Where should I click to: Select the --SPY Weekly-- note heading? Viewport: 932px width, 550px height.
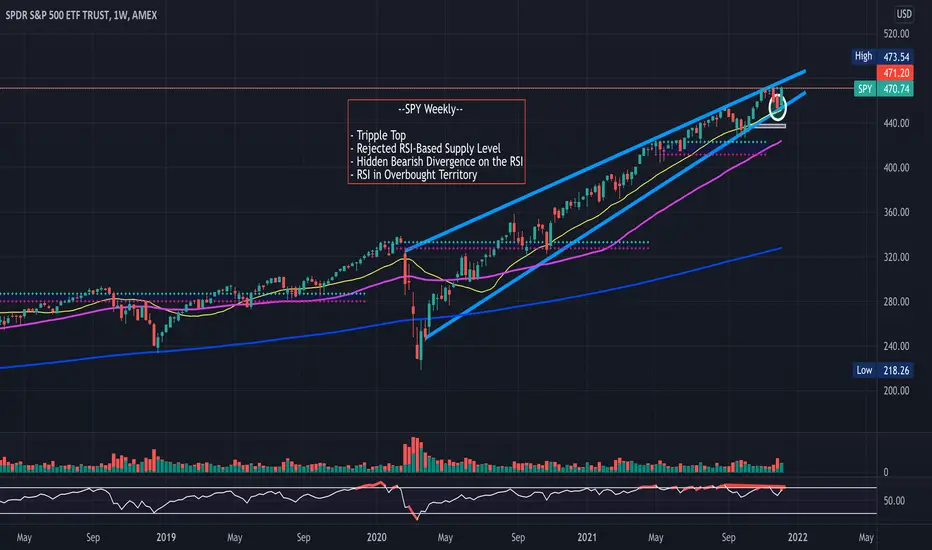(x=430, y=109)
